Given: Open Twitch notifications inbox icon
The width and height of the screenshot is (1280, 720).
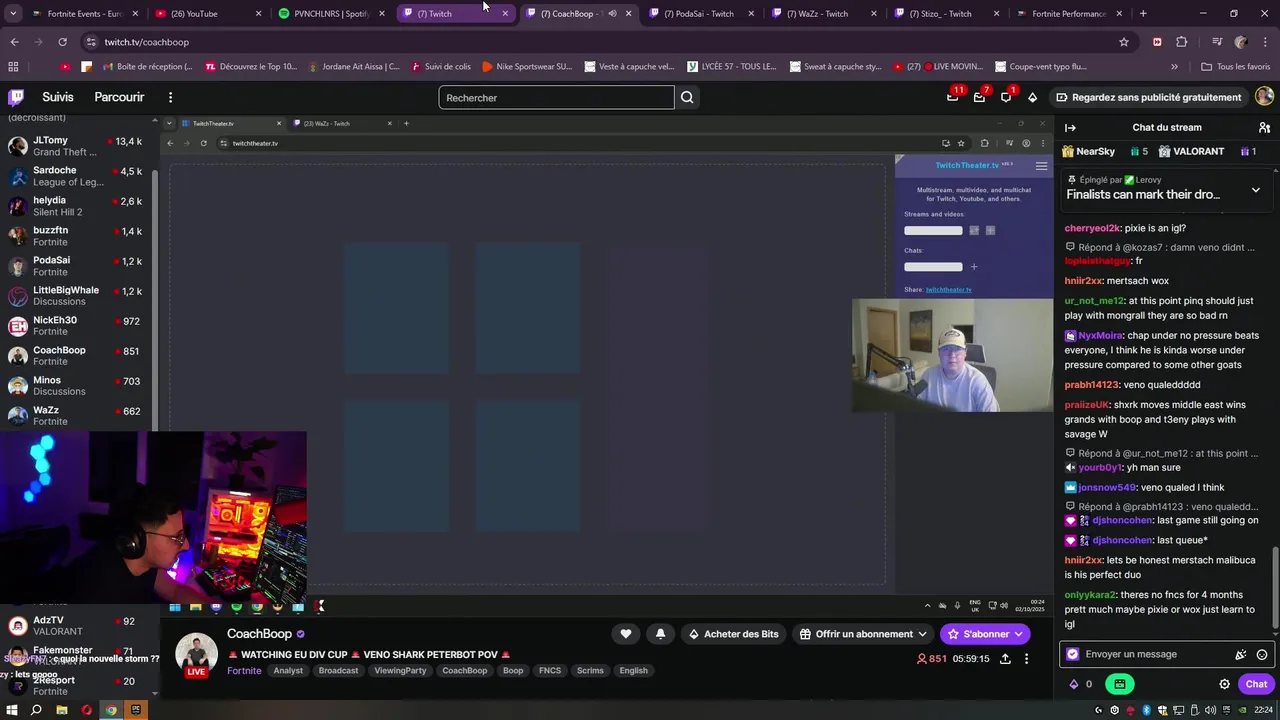Looking at the screenshot, I should [x=979, y=97].
